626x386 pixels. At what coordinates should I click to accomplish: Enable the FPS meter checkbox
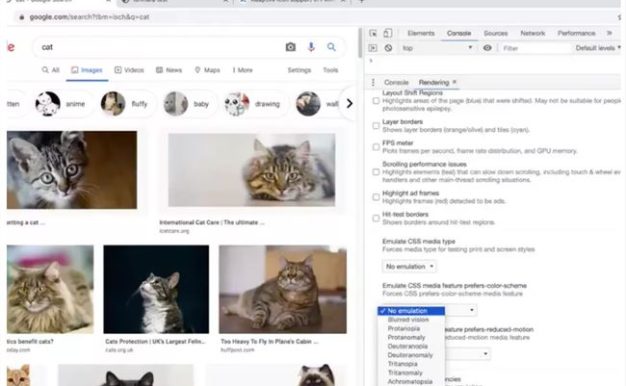click(x=376, y=147)
